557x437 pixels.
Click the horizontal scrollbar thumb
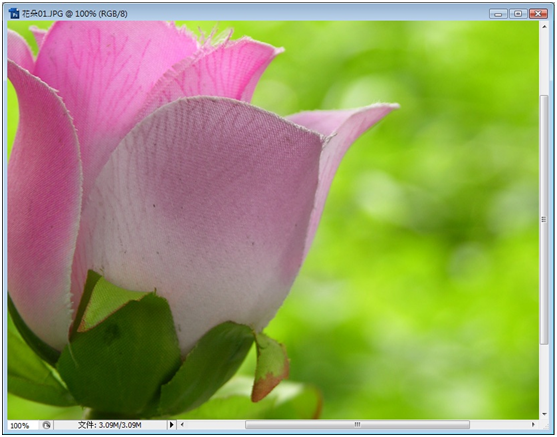[x=357, y=425]
